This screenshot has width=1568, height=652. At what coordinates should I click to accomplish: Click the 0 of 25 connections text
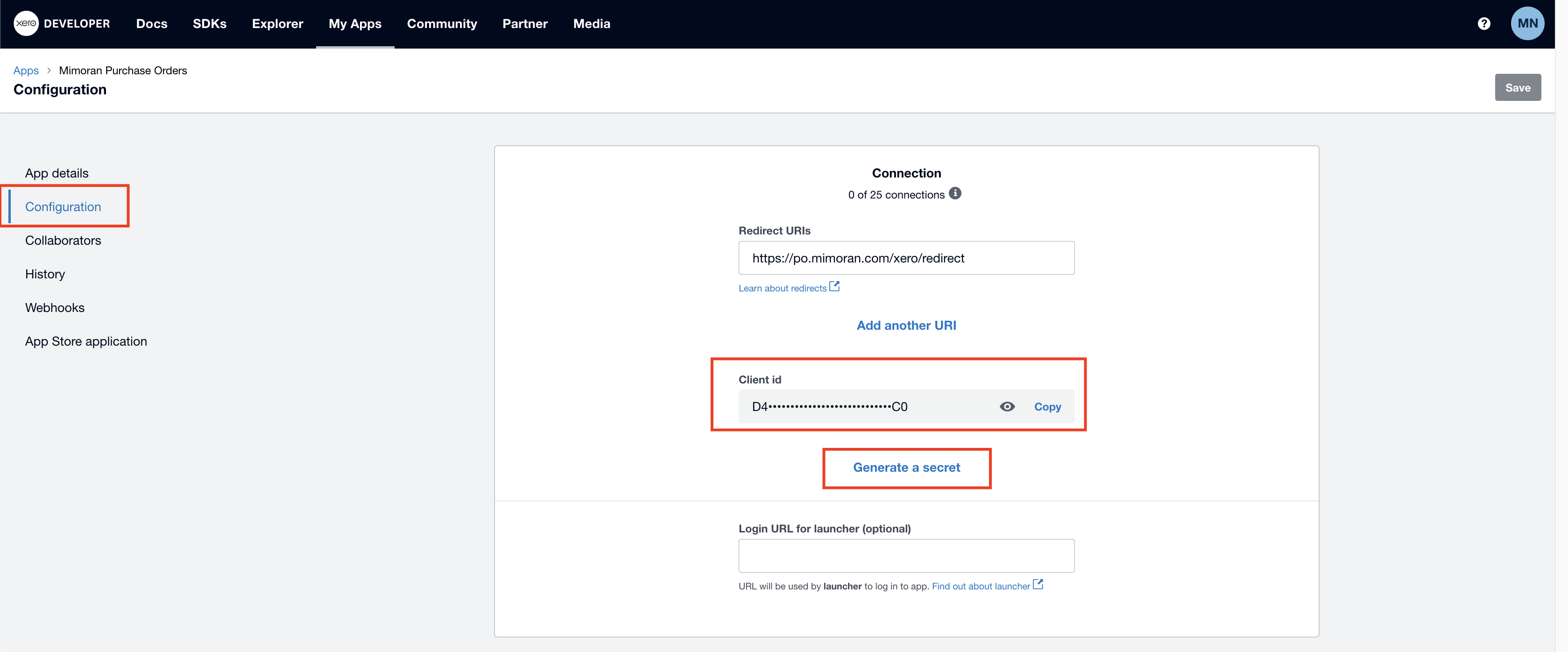click(x=896, y=195)
